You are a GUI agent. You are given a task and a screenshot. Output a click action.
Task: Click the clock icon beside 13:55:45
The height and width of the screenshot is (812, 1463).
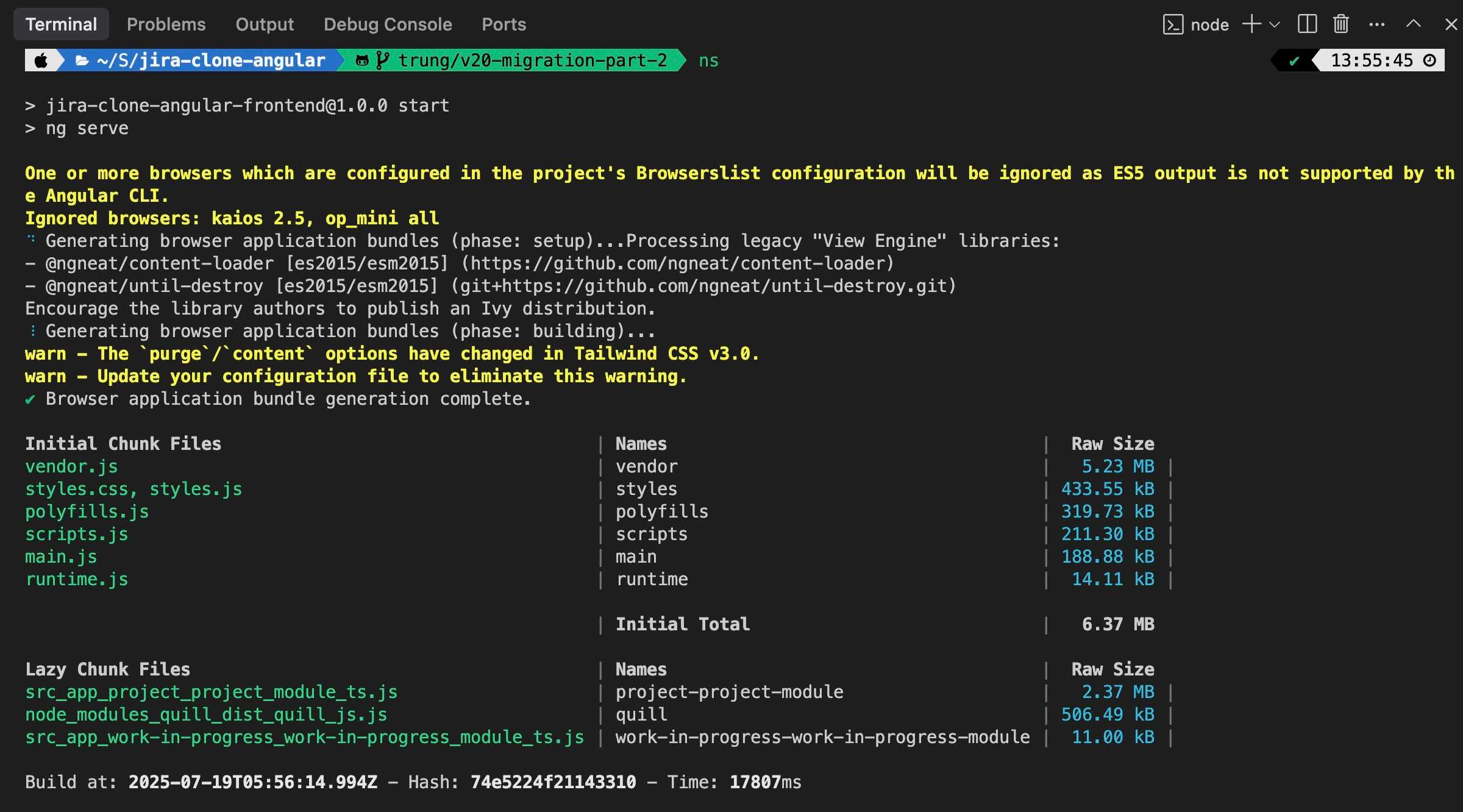pos(1429,60)
